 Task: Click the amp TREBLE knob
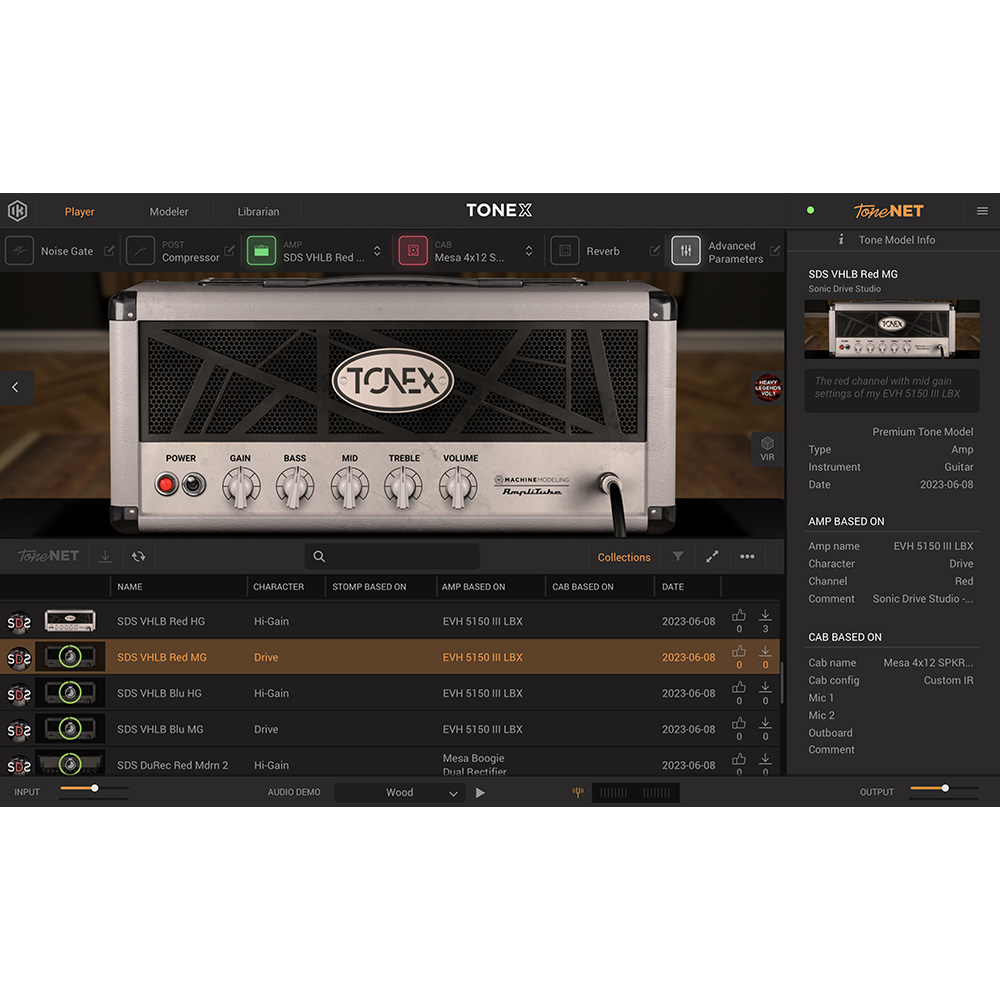coord(403,486)
